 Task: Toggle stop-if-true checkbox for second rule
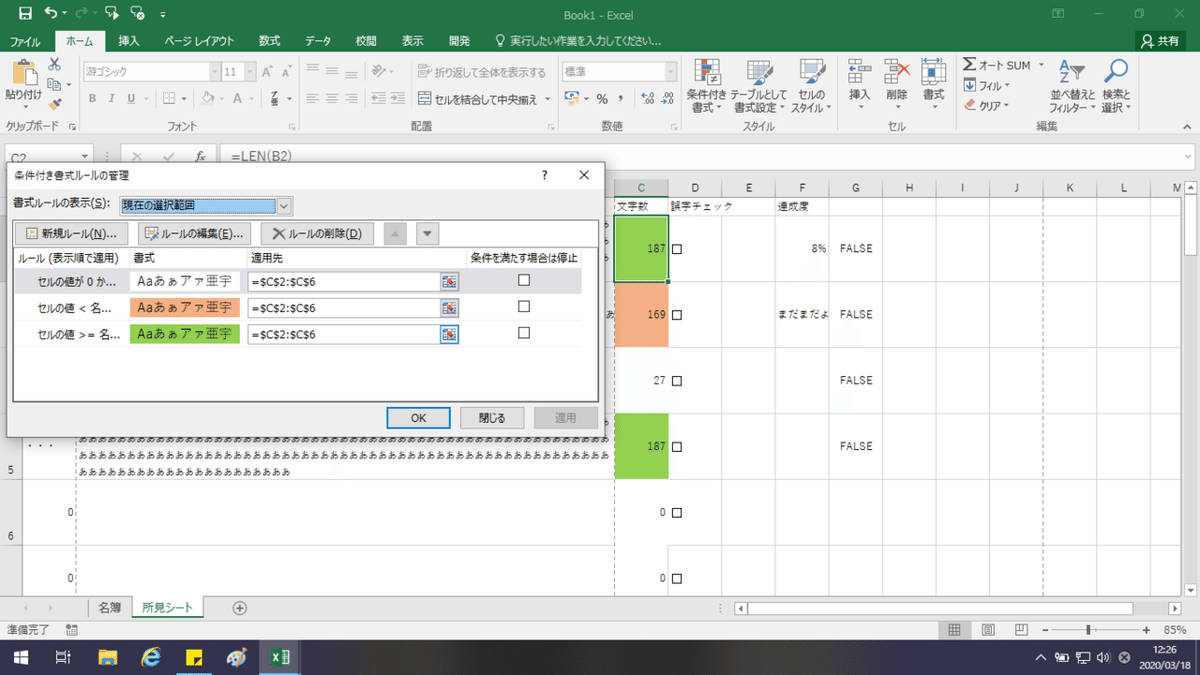524,307
